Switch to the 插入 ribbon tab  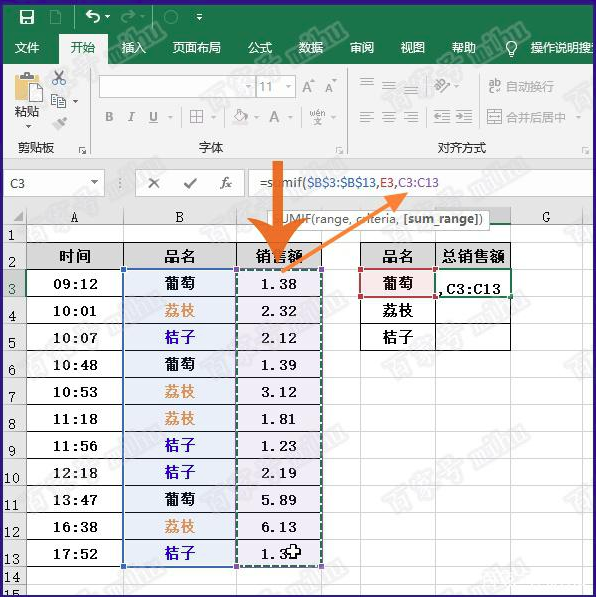coord(134,48)
